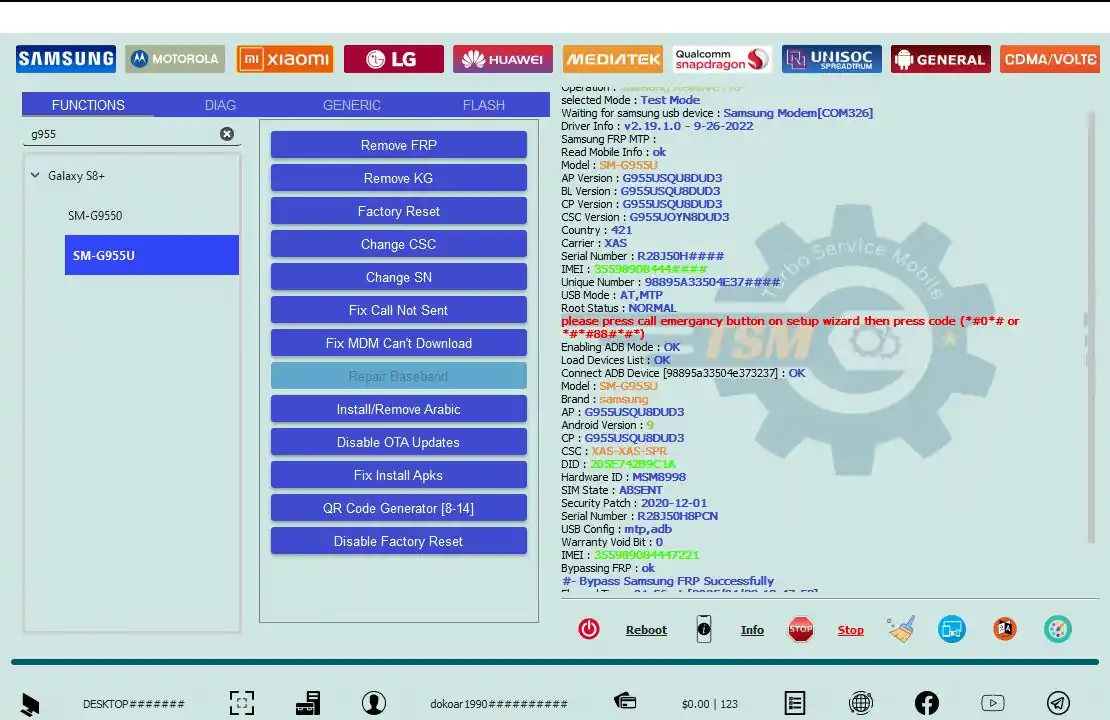Open the Android General section
The width and height of the screenshot is (1110, 720).
tap(941, 59)
